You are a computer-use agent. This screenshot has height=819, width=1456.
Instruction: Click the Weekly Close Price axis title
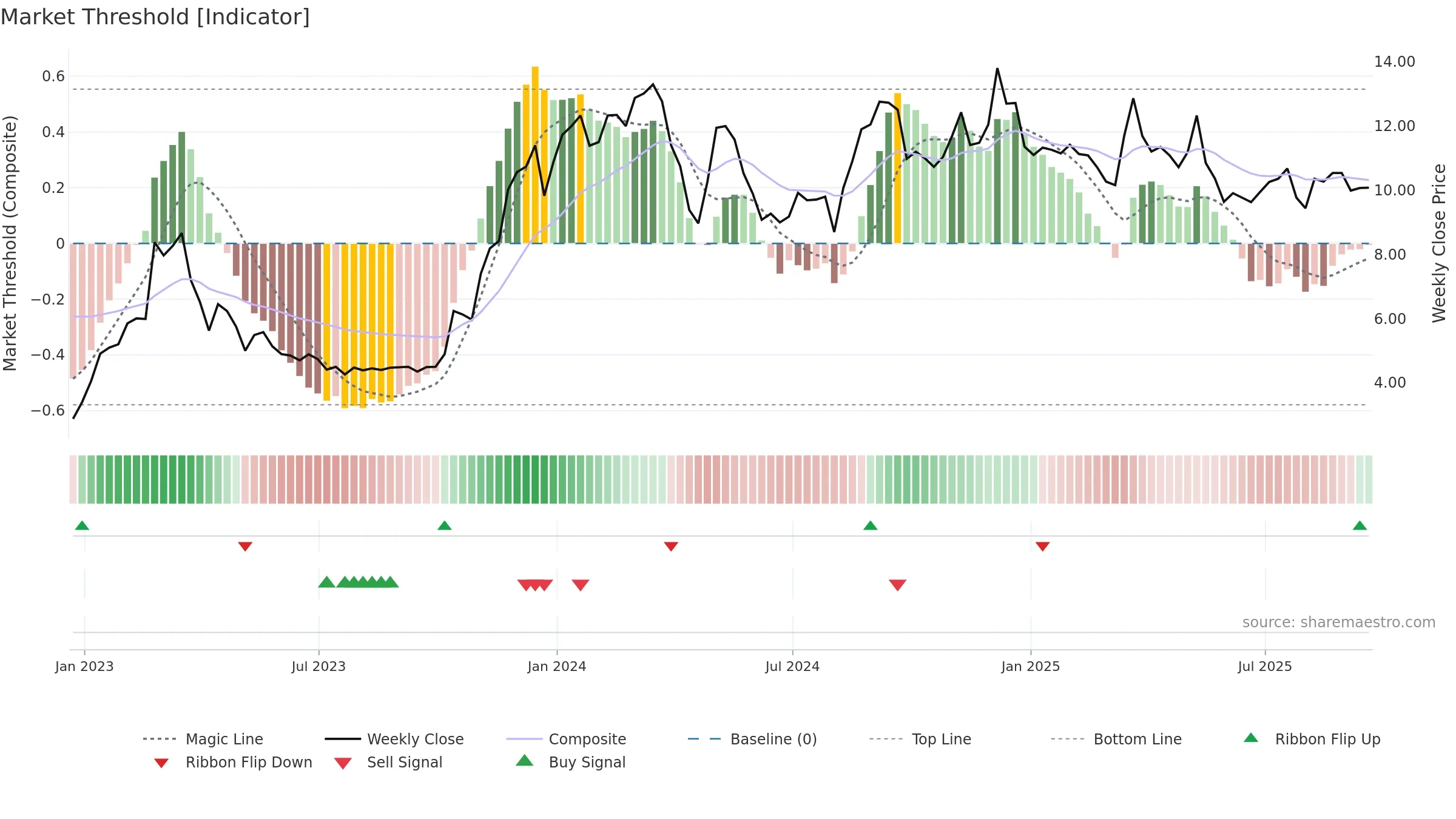(1439, 243)
